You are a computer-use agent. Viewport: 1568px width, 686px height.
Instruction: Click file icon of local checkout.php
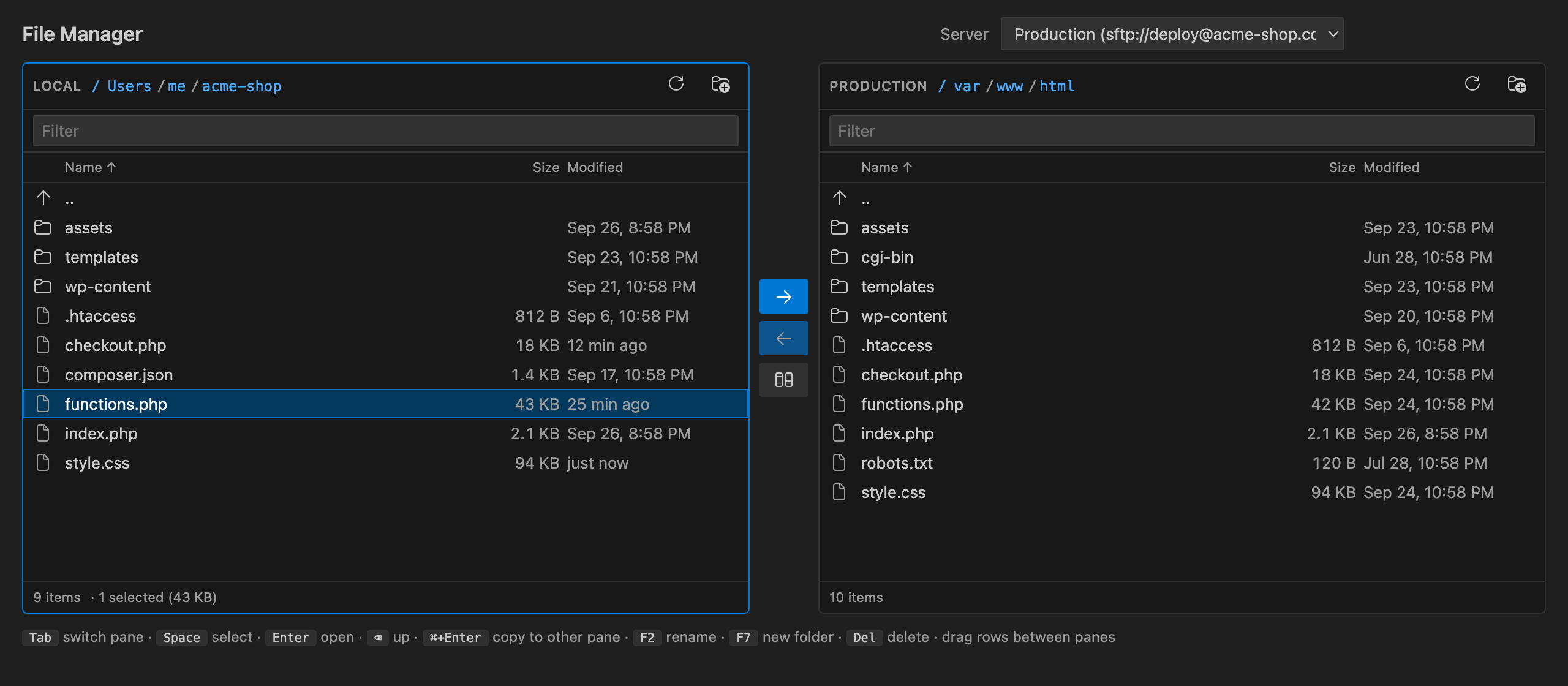43,345
